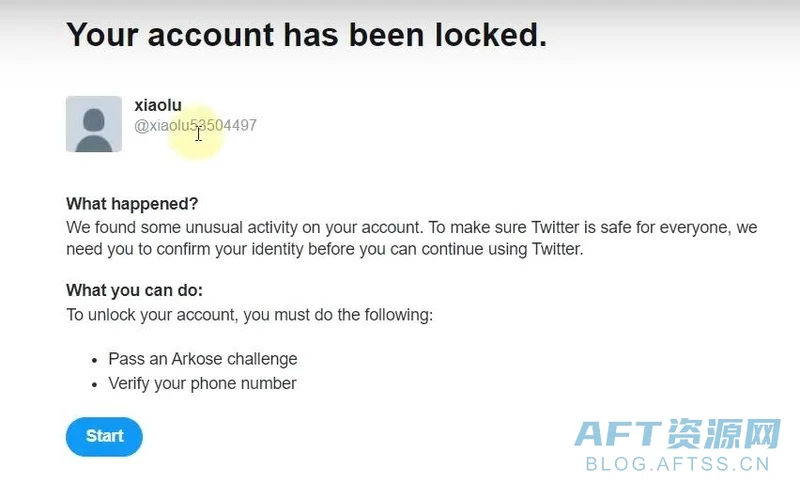
Task: Click the BLOG.AFTSS.CN watermark text
Action: point(678,464)
